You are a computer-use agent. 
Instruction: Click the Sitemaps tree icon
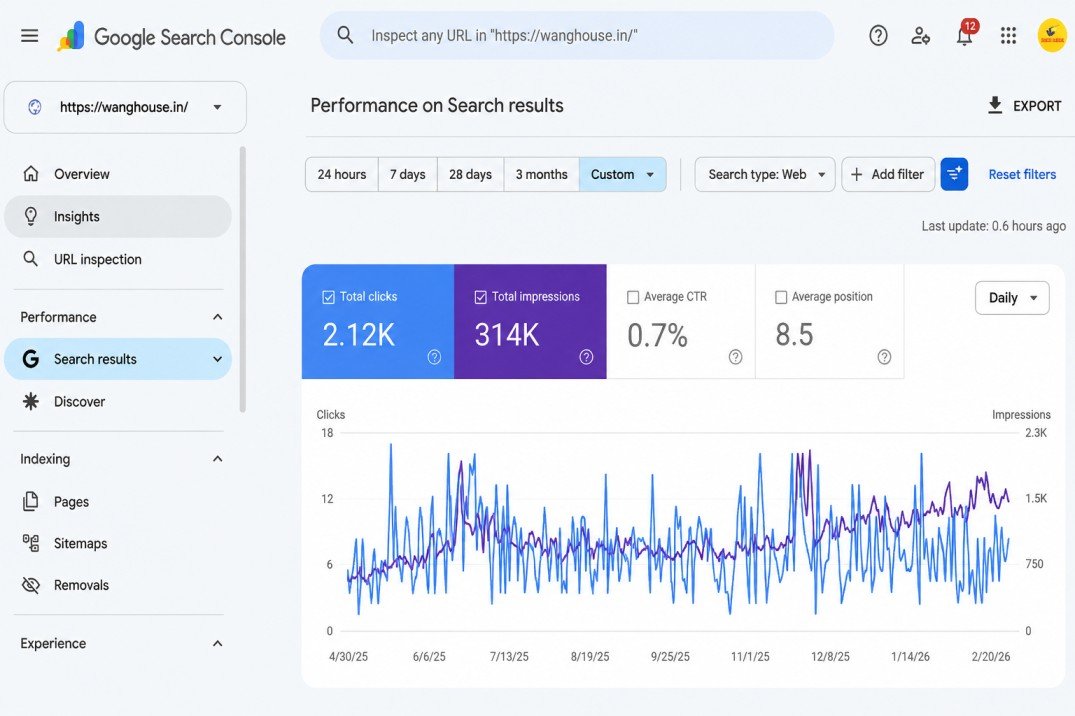click(x=31, y=543)
